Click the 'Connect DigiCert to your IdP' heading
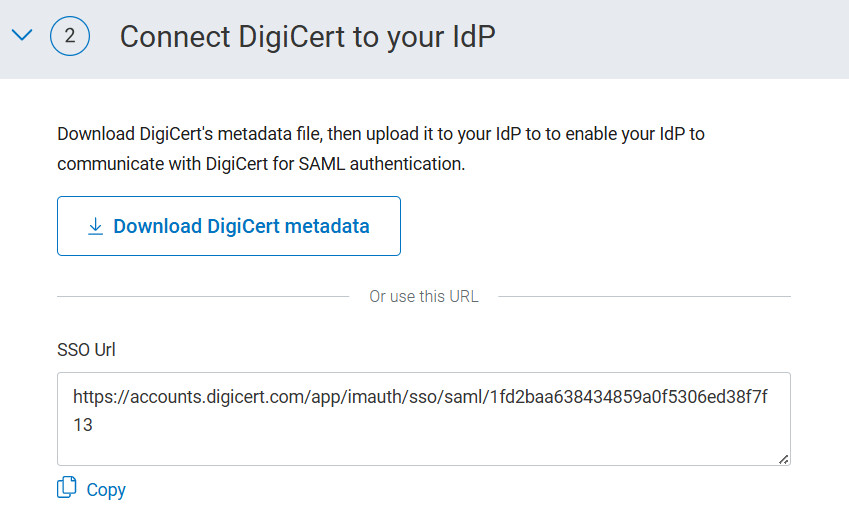Image resolution: width=849 pixels, height=510 pixels. pos(308,37)
